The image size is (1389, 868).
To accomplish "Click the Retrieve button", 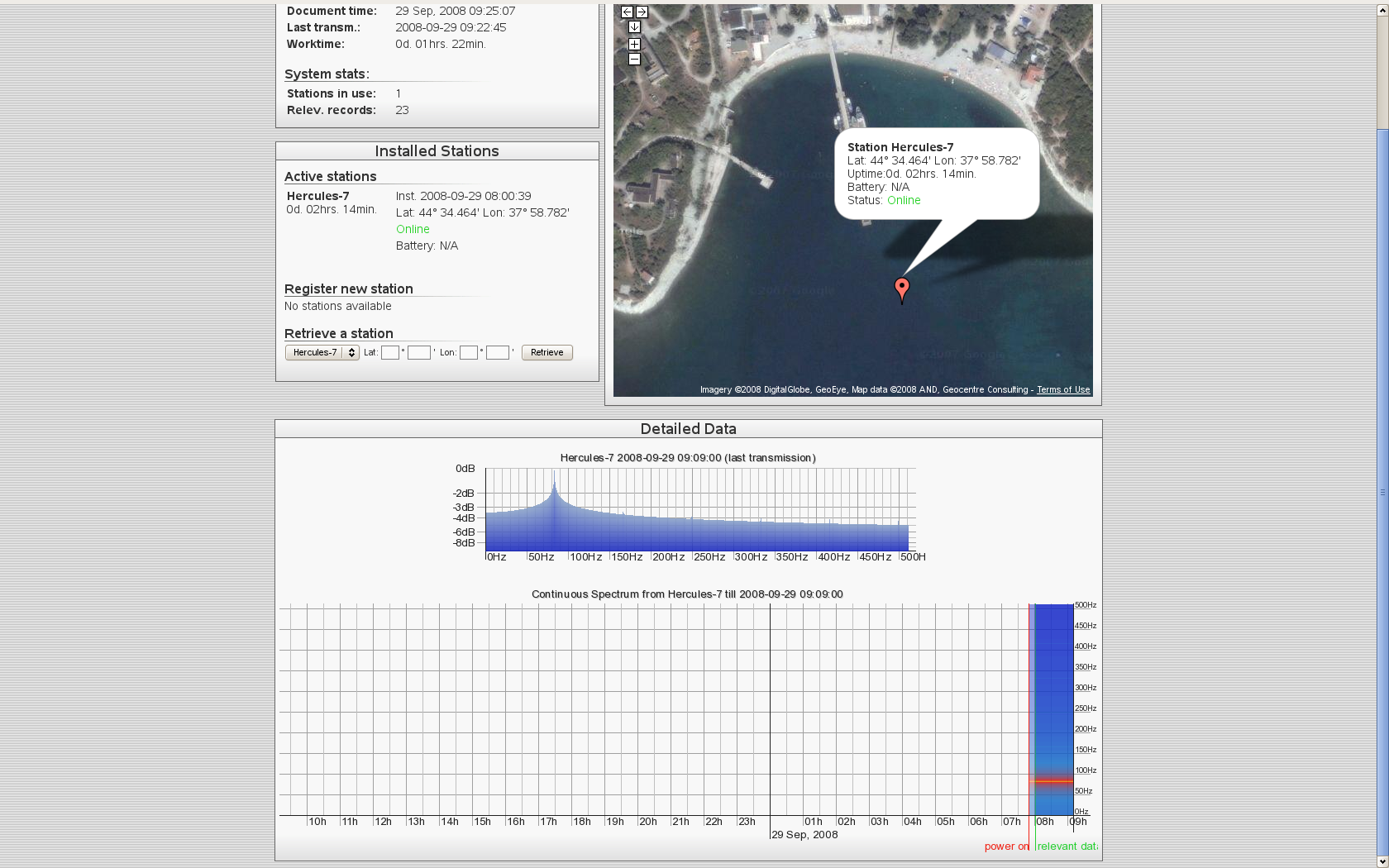I will point(547,353).
